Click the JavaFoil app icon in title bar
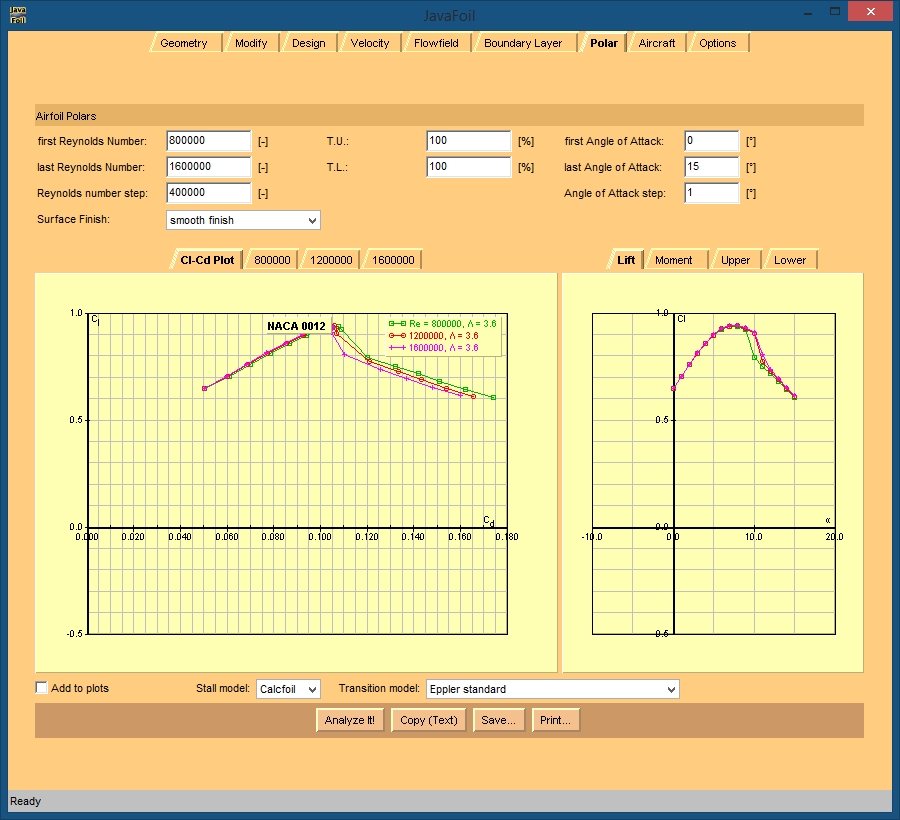 click(x=18, y=15)
